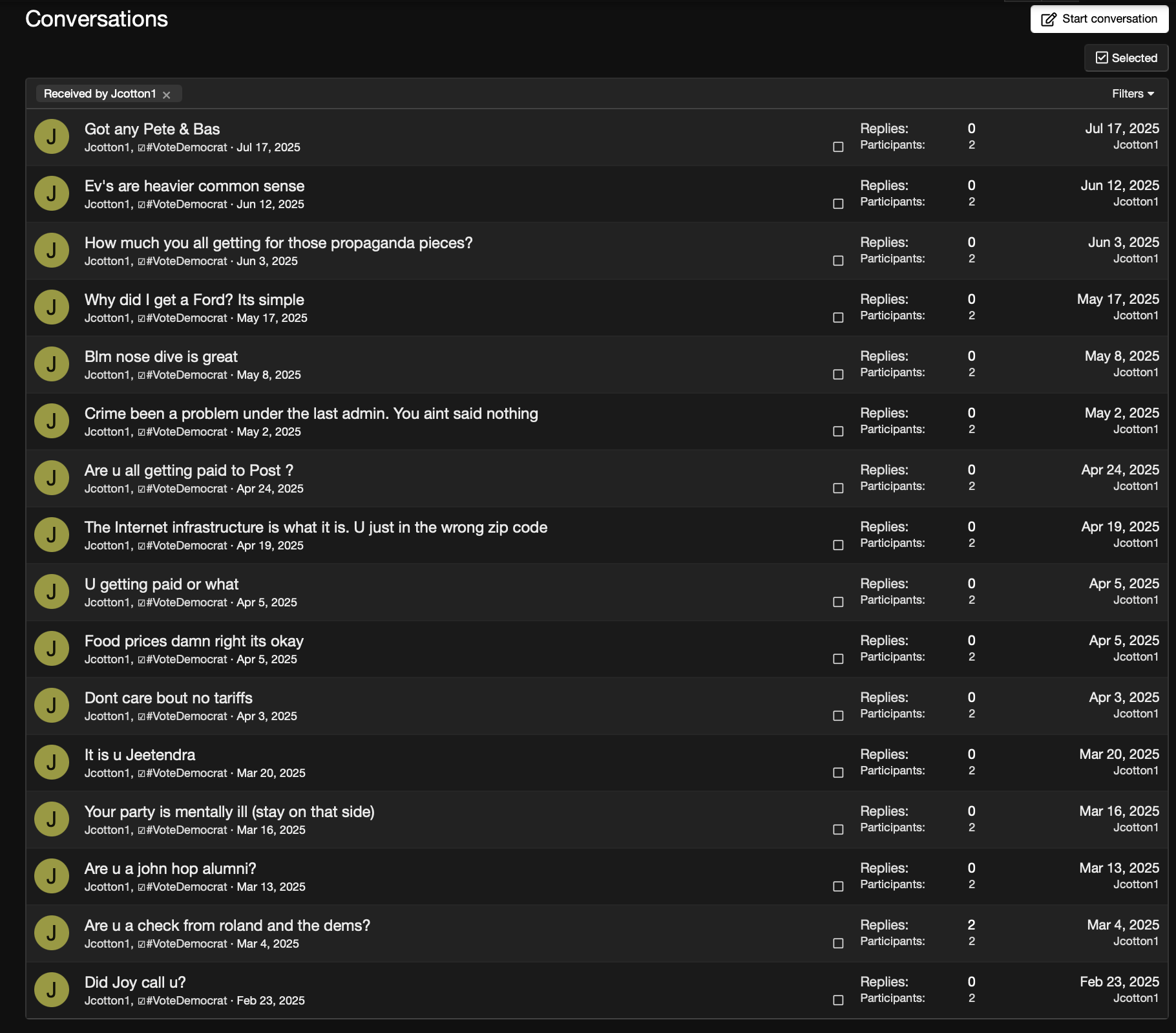Open 'Are u a check from roland and the dems?'
The height and width of the screenshot is (1033, 1176).
(x=227, y=926)
